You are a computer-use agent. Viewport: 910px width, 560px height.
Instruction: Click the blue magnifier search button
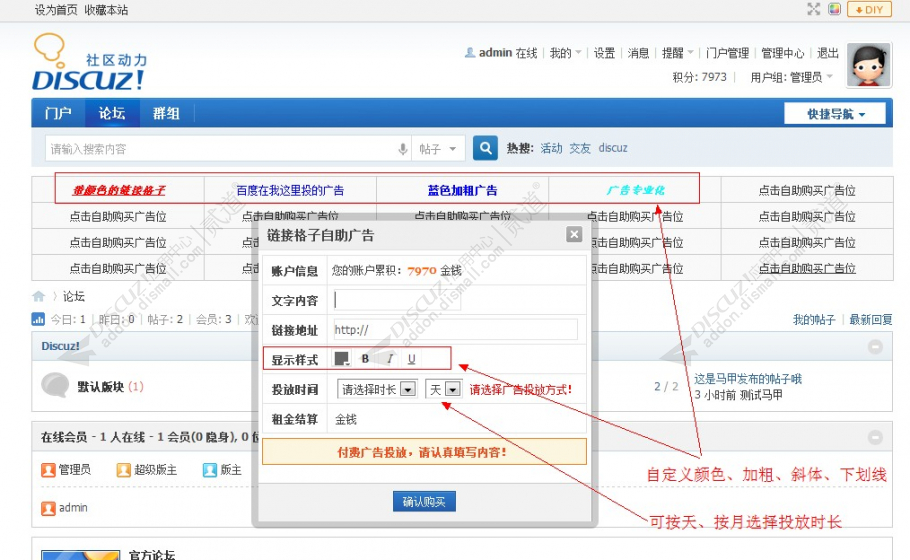pos(485,148)
